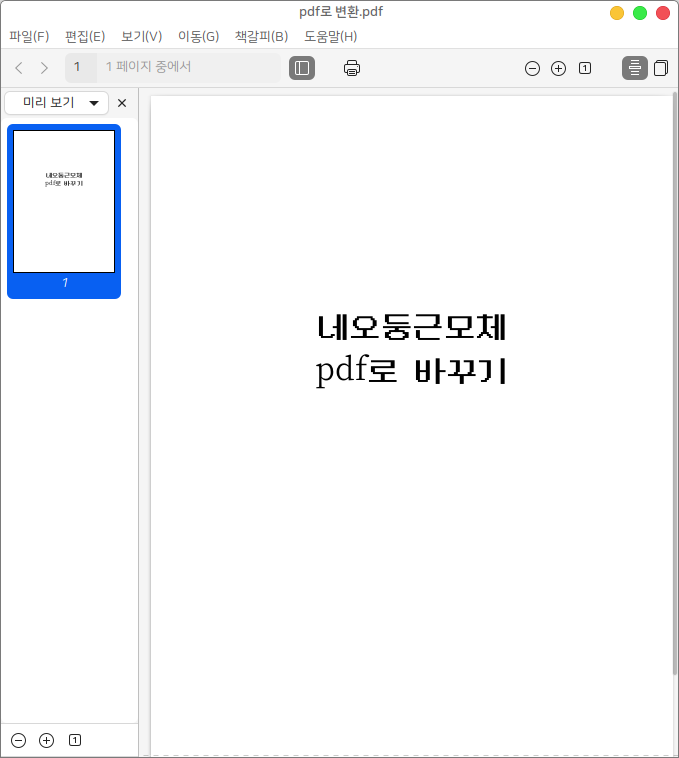
Task: Zoom in using toolbar plus icon
Action: 558,68
